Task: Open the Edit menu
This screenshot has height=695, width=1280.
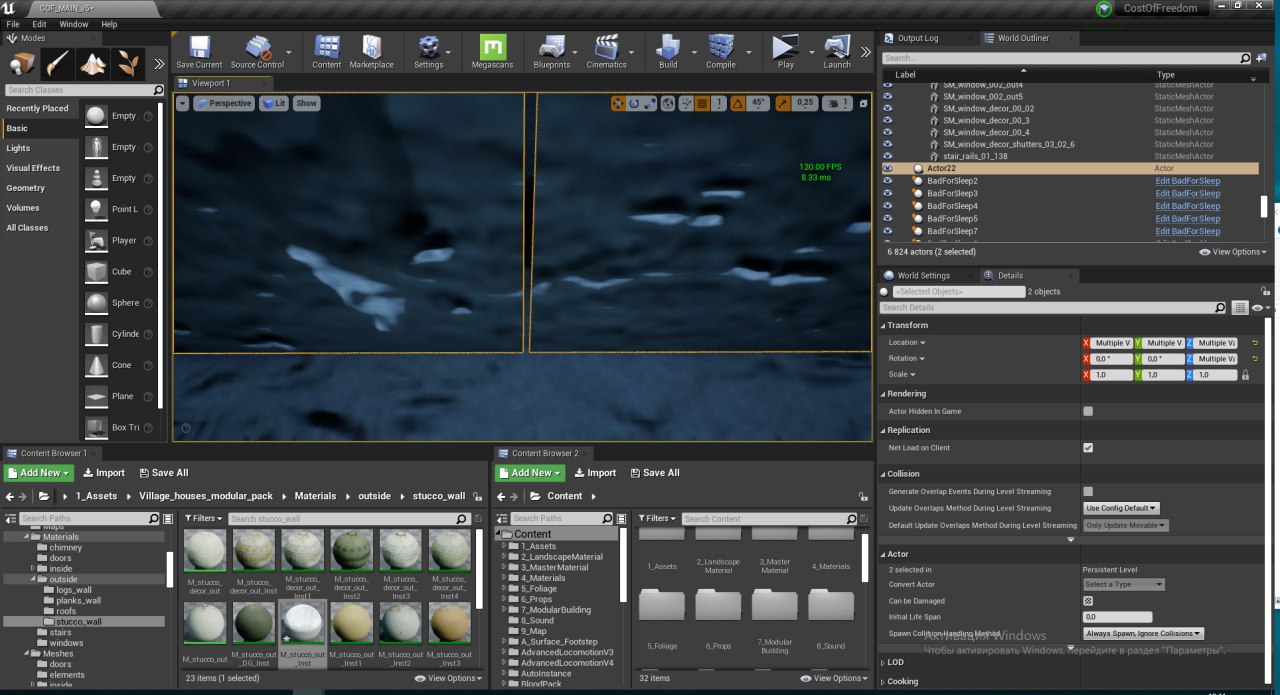Action: (39, 23)
